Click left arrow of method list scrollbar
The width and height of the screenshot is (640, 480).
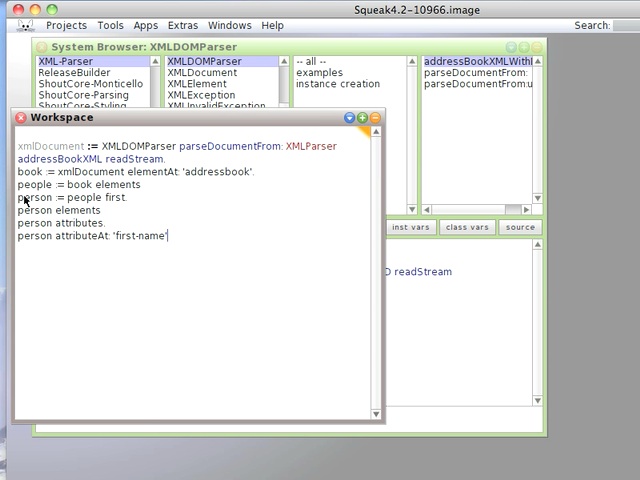[427, 210]
